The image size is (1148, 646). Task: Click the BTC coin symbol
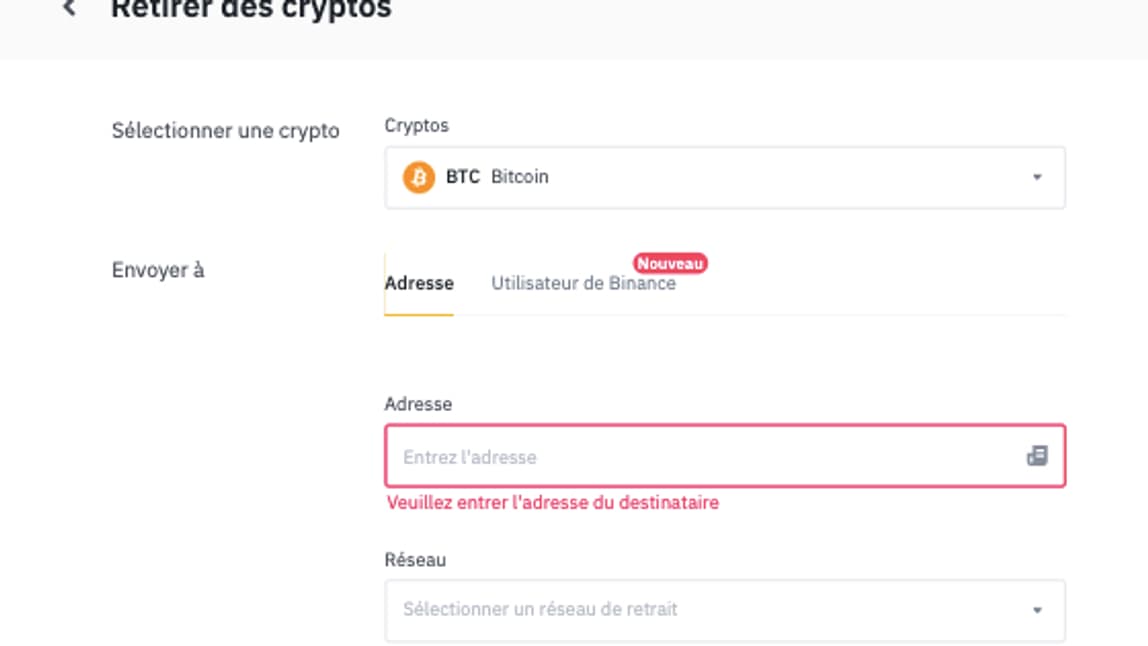(465, 177)
